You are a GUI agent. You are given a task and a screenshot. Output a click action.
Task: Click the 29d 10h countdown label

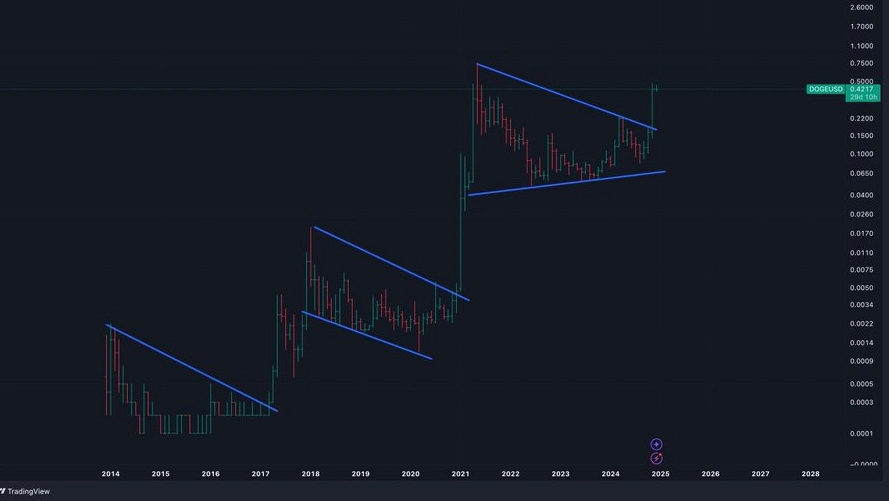[x=862, y=97]
